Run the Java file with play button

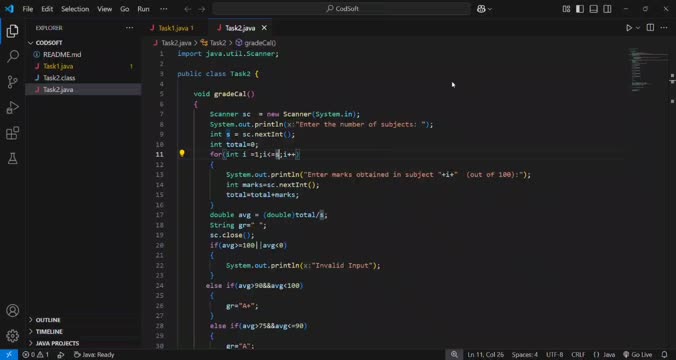(x=629, y=28)
